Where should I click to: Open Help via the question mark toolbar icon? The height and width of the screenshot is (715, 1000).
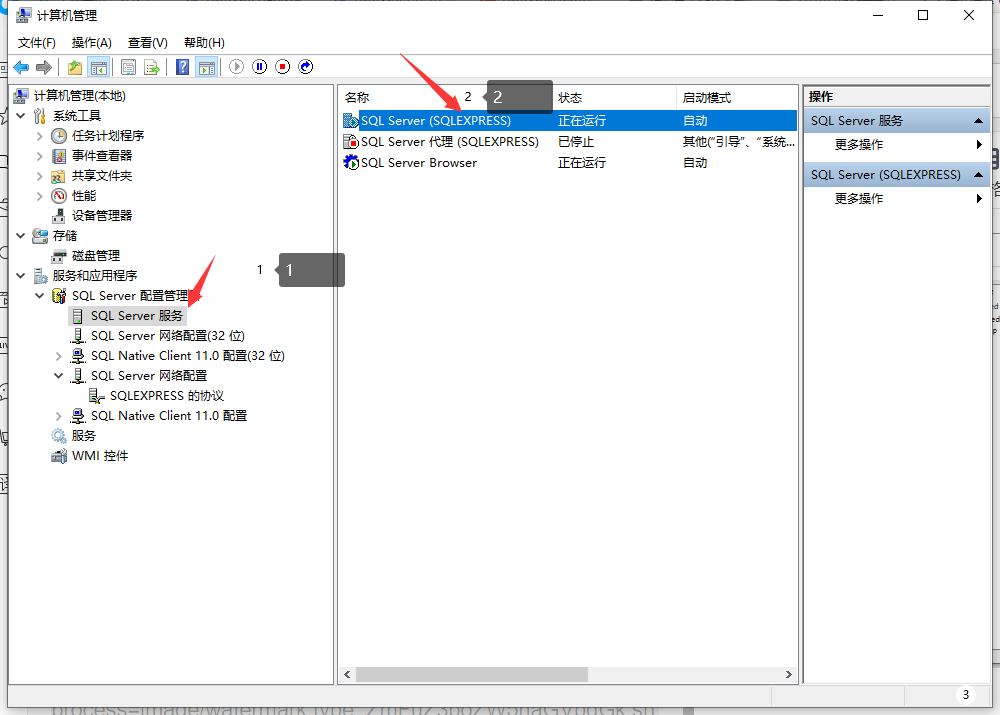click(184, 67)
